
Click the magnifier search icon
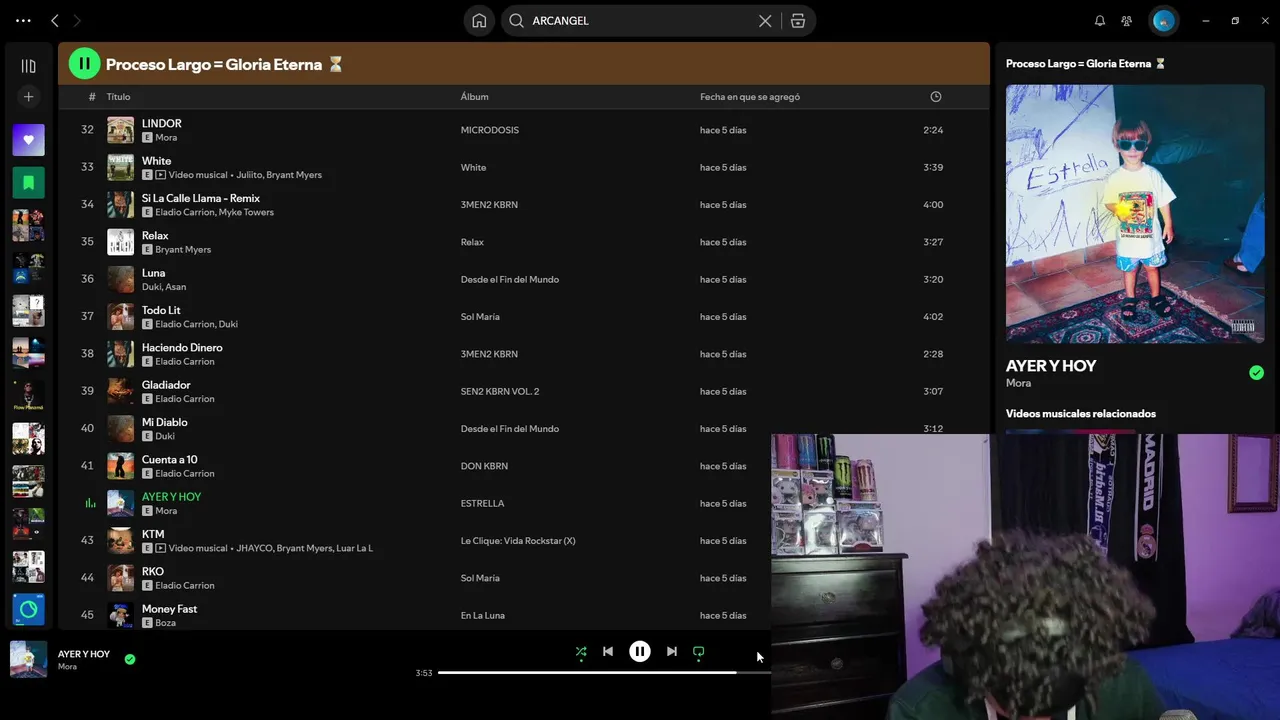(516, 20)
